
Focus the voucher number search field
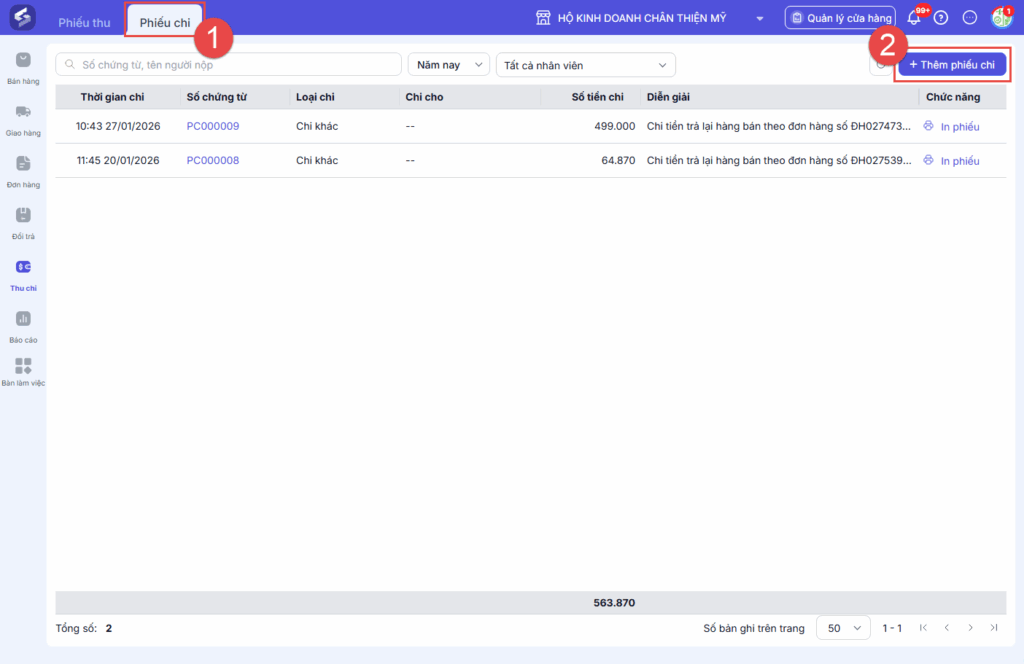pyautogui.click(x=229, y=65)
